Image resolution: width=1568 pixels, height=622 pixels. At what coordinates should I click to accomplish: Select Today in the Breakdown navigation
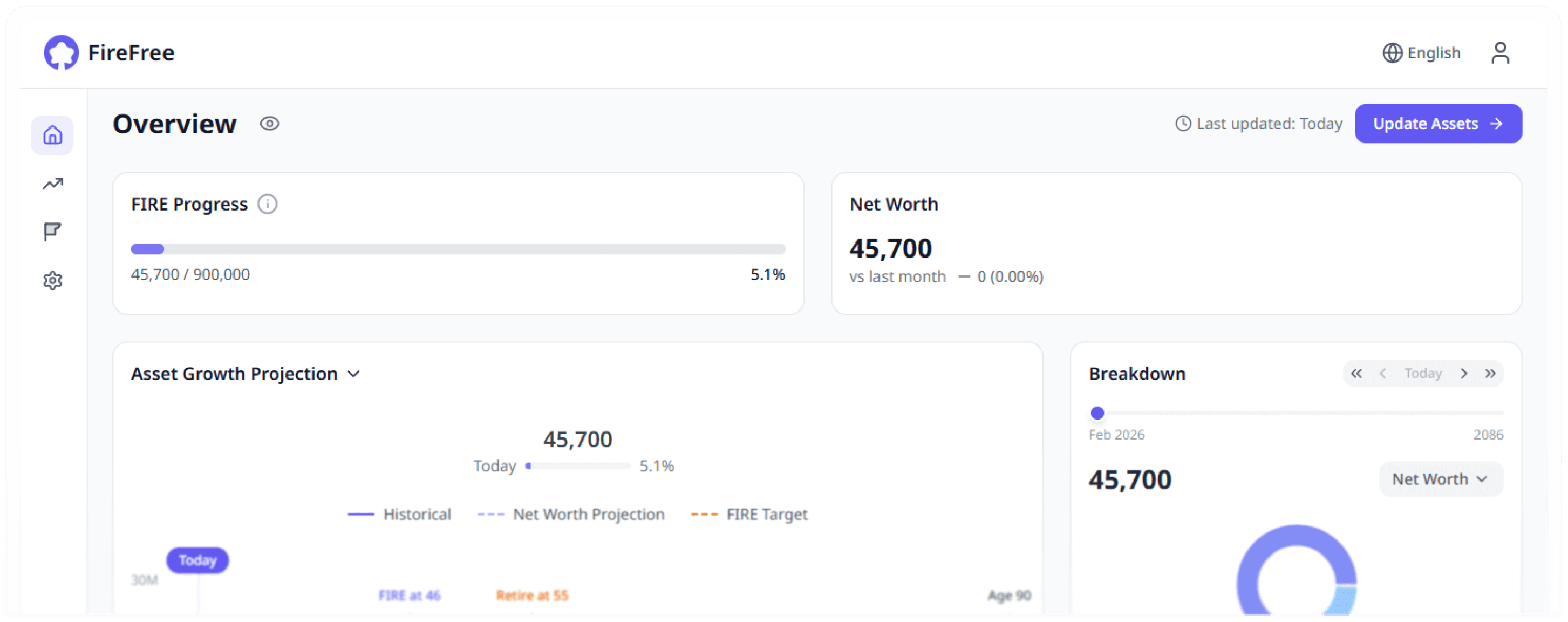click(1423, 373)
